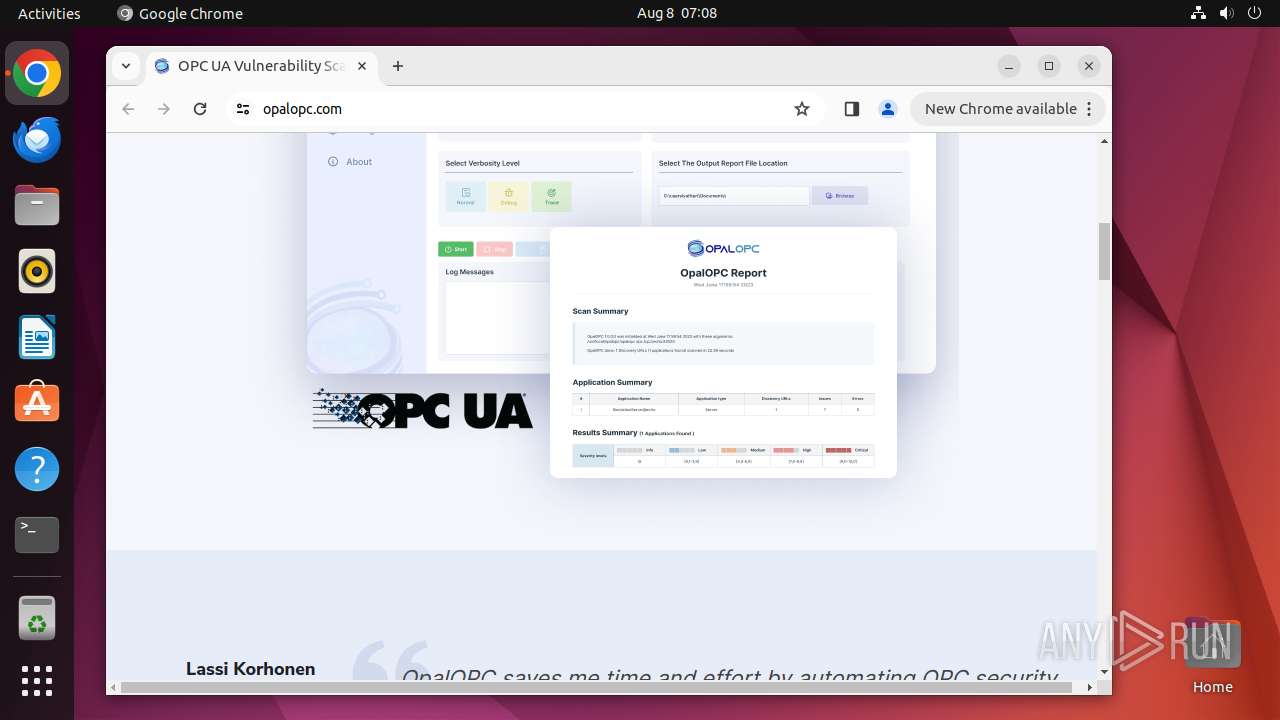
Task: Click the name Lassi Korhonen
Action: [250, 669]
